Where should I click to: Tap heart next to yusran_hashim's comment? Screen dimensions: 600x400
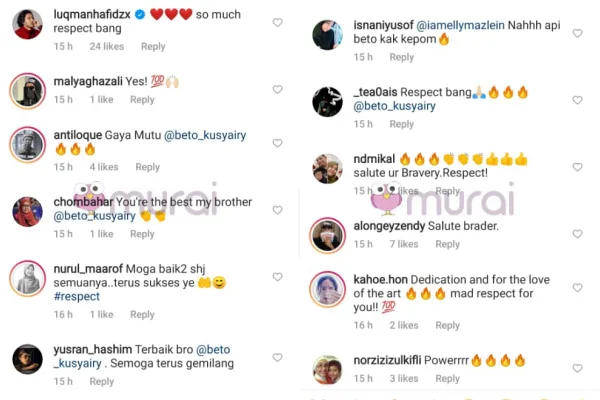click(x=277, y=357)
